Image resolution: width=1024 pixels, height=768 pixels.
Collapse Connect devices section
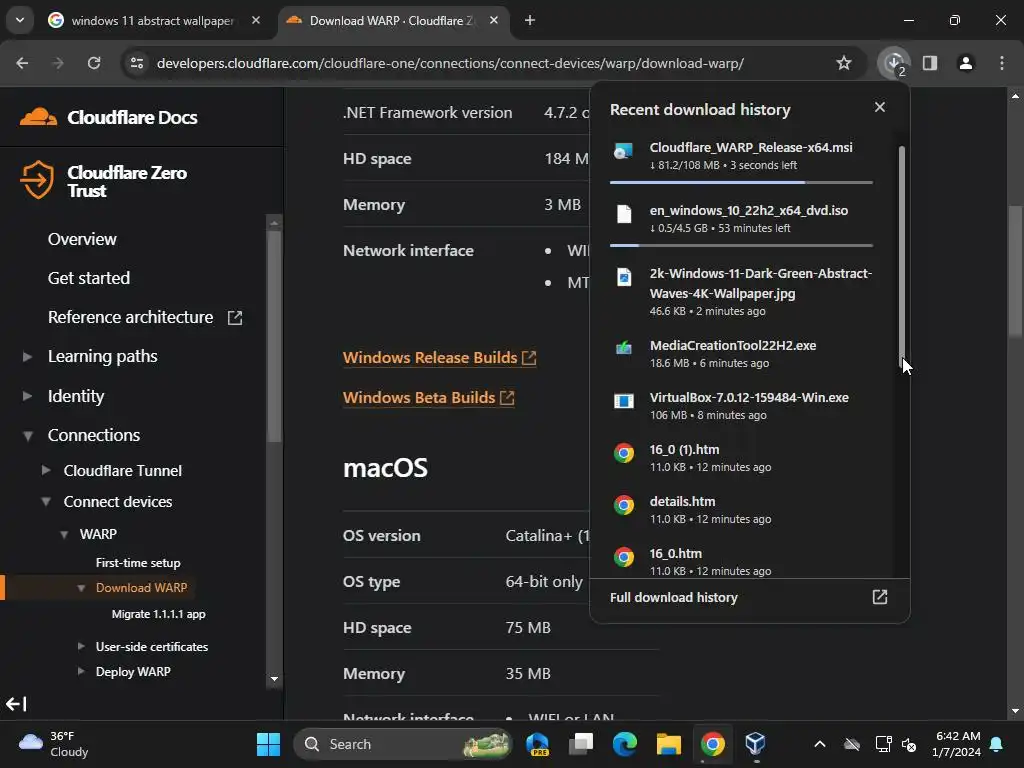[x=46, y=502]
